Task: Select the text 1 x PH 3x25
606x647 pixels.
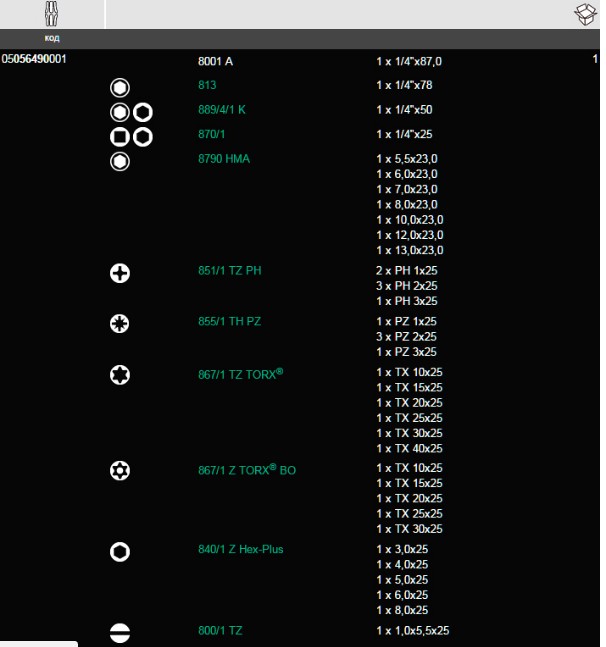Action: (407, 301)
